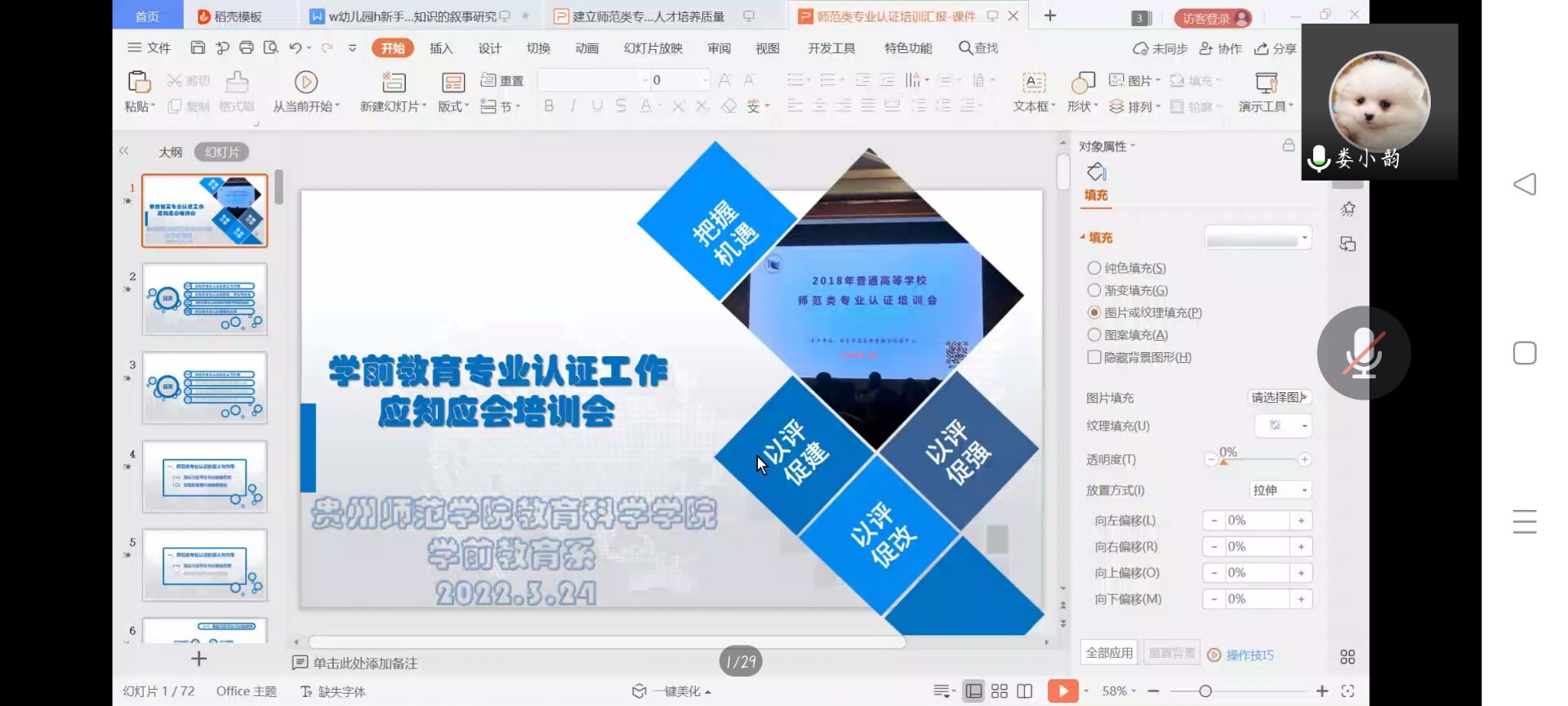1568x706 pixels.
Task: Switch to slide sorter view icon
Action: 1000,691
